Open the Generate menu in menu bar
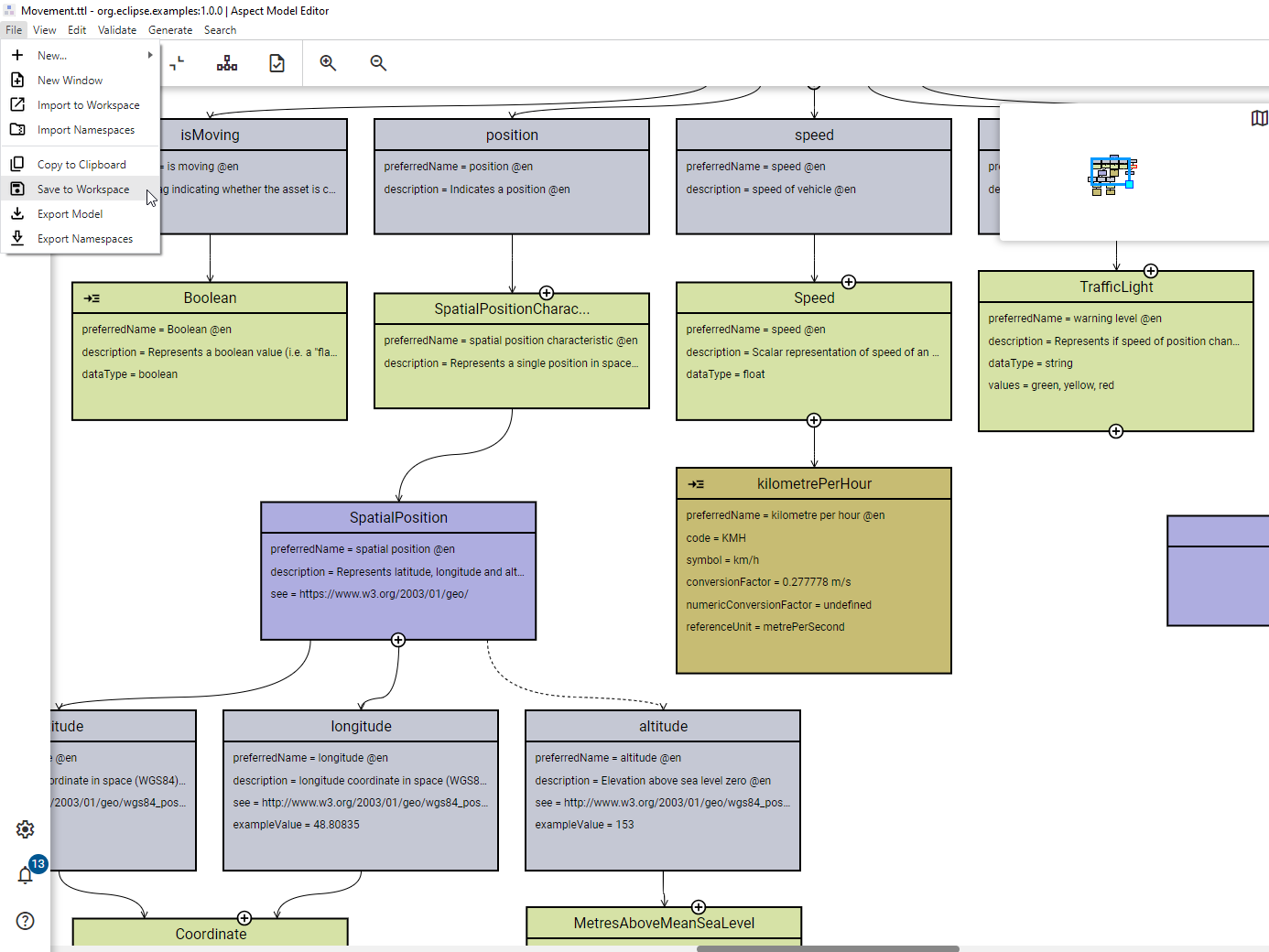Screen dimensions: 1269x952 pos(170,30)
